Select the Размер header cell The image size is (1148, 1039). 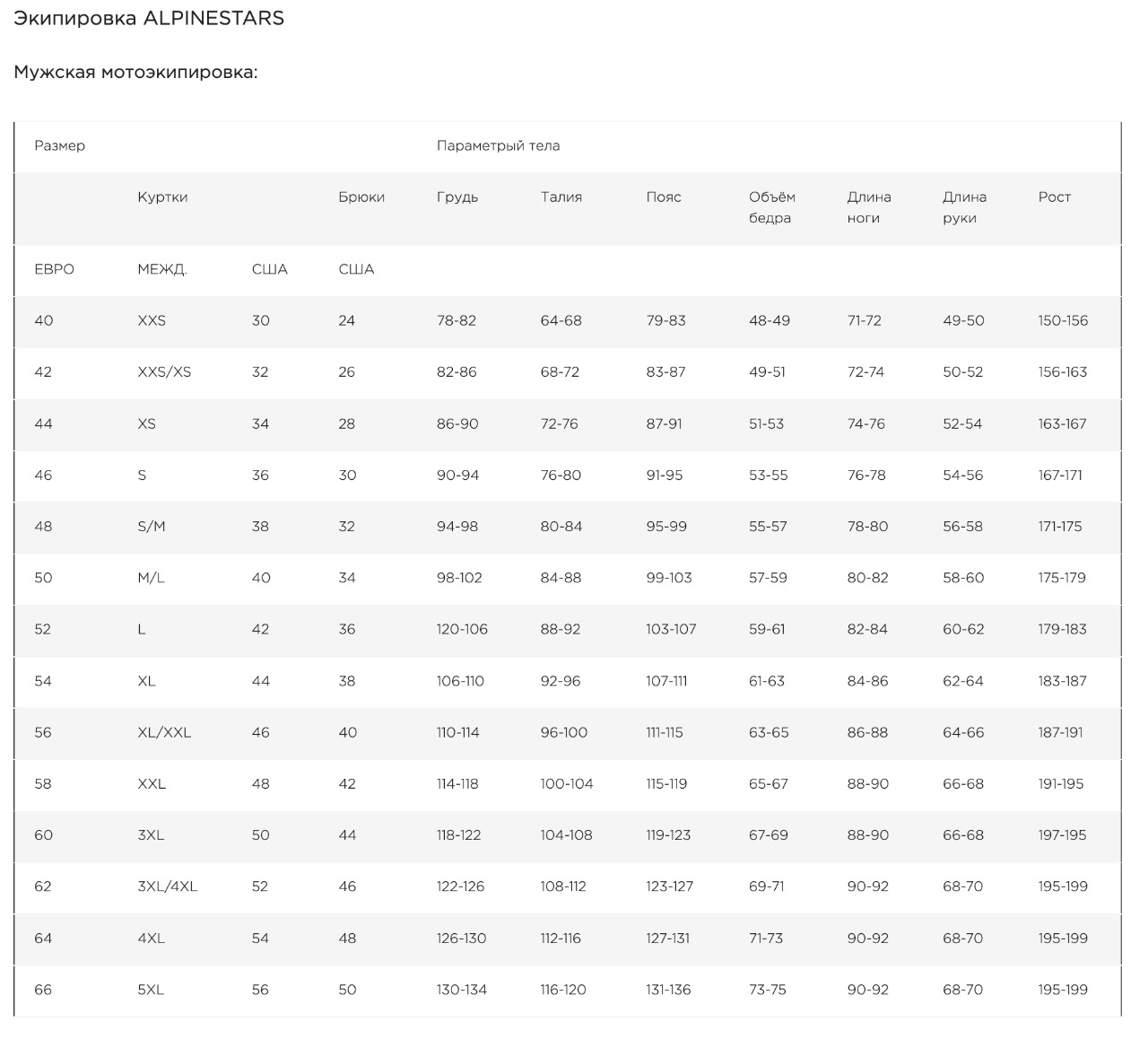tap(59, 146)
